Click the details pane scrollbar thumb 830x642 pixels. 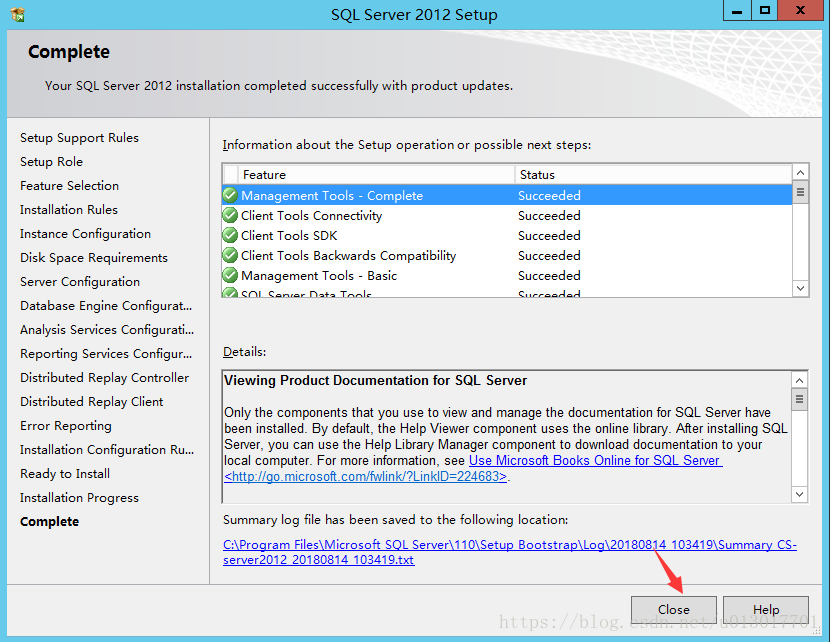coord(799,399)
